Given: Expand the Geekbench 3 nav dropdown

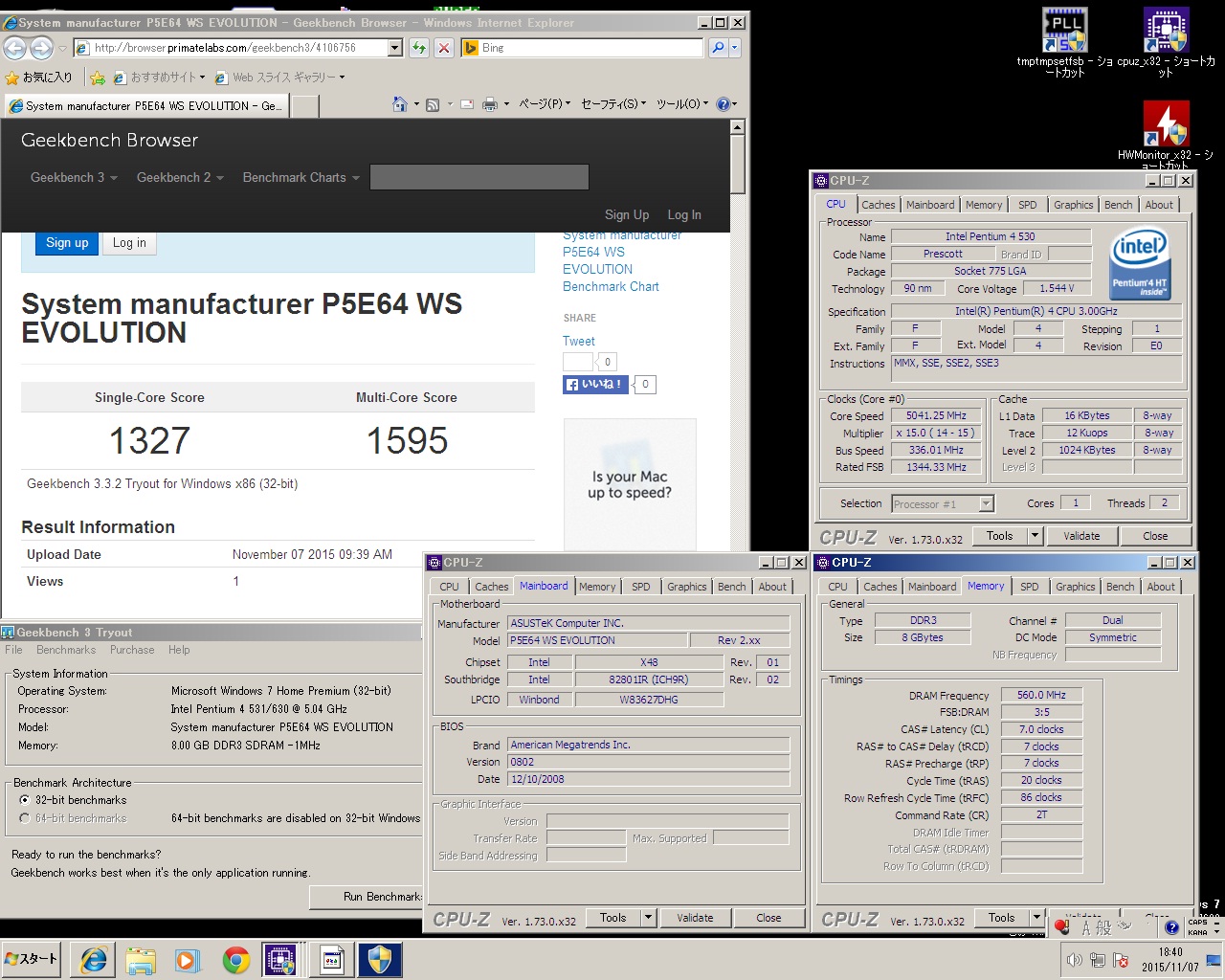Looking at the screenshot, I should point(74,177).
